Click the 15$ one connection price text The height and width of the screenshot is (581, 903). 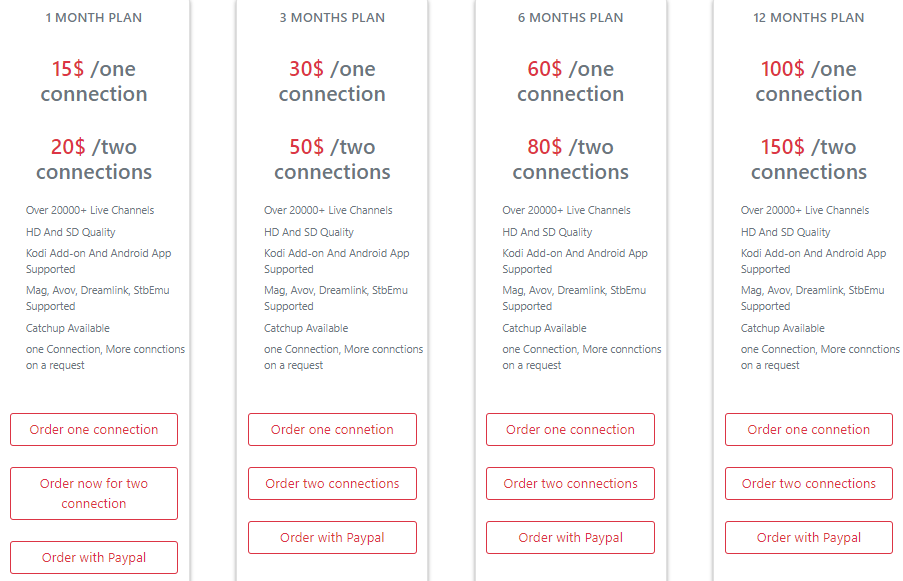coord(93,80)
